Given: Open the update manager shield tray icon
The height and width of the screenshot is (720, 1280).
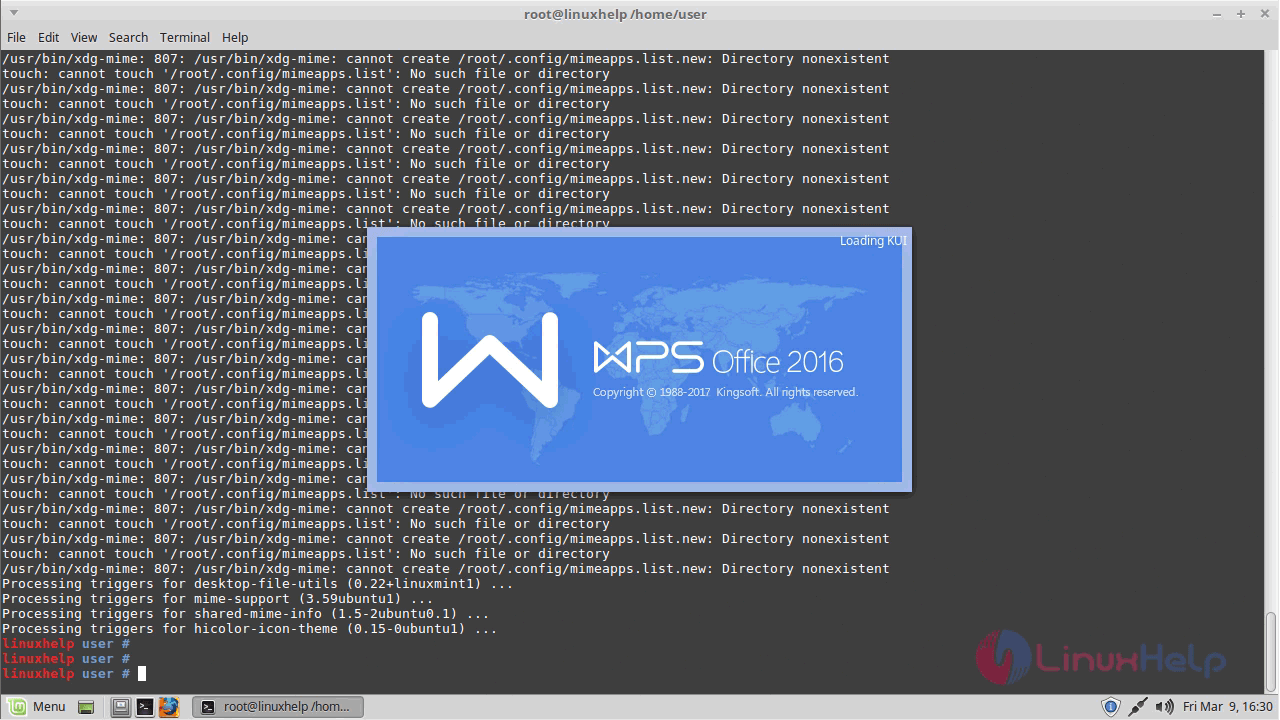Looking at the screenshot, I should (x=1110, y=707).
